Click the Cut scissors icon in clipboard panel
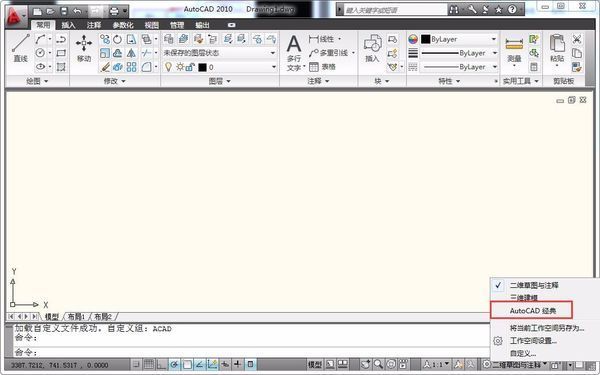Screen dimensions: 600x375 click(x=577, y=39)
